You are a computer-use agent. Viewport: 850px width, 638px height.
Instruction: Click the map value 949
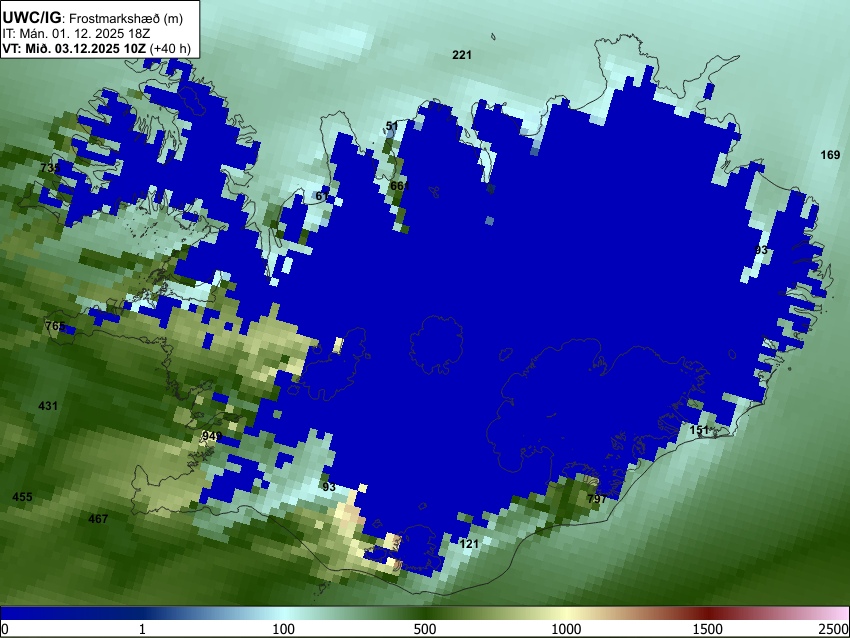[x=212, y=436]
